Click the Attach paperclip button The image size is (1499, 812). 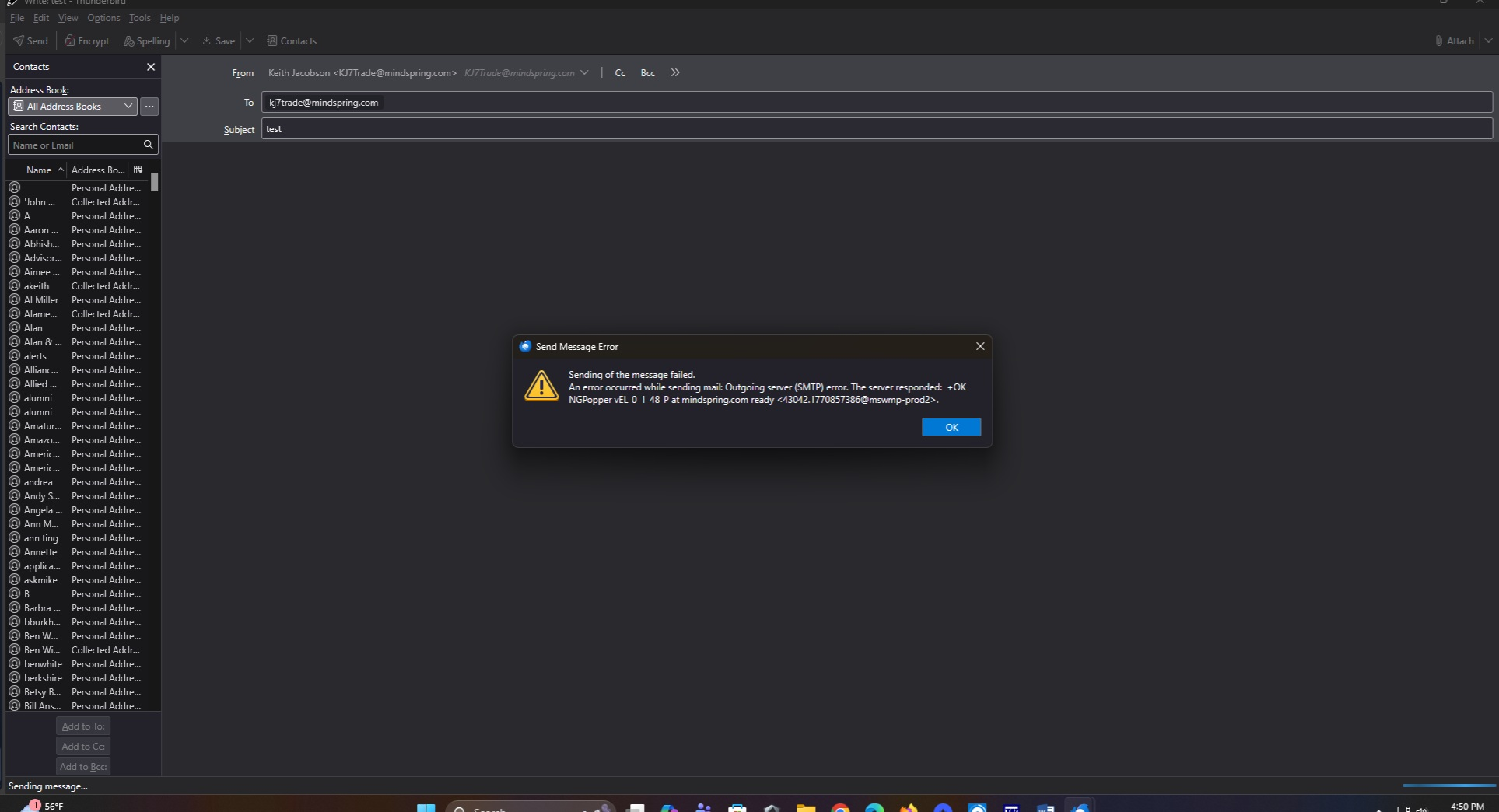pos(1453,40)
